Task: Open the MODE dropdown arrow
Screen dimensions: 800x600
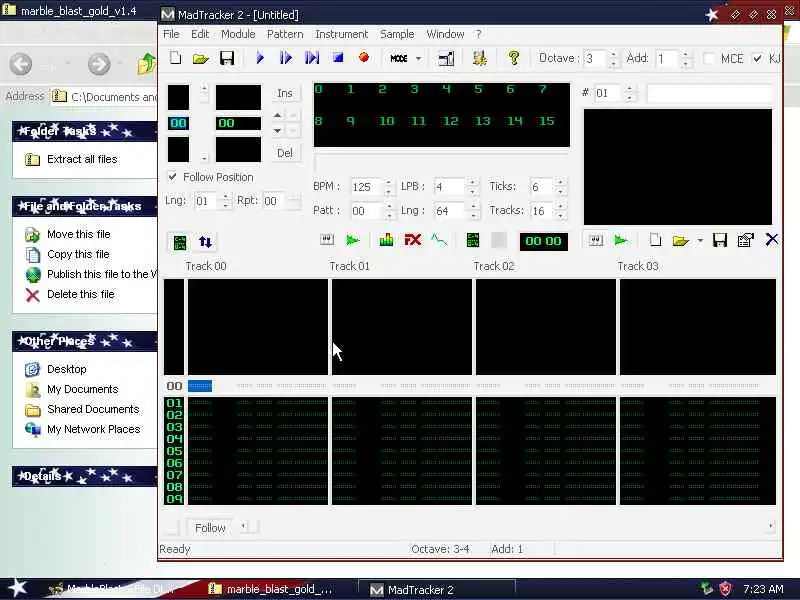Action: point(418,59)
